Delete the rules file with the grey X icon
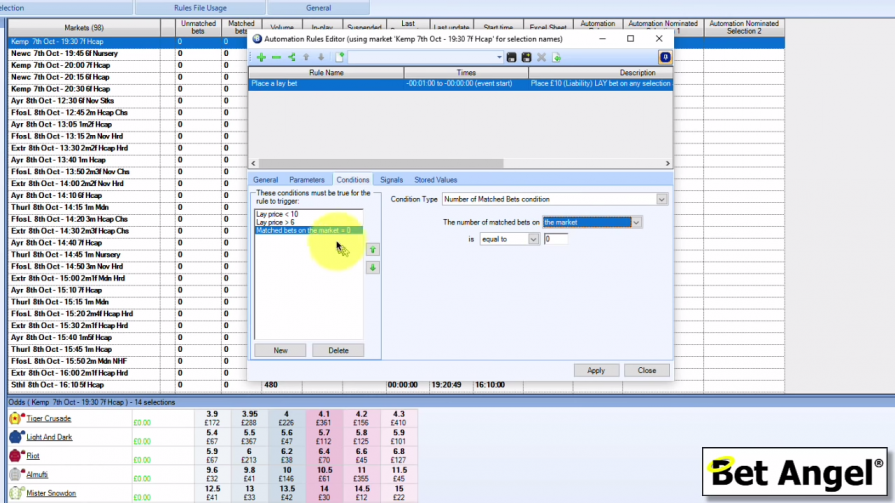Screen dimensions: 895x503 [x=541, y=58]
